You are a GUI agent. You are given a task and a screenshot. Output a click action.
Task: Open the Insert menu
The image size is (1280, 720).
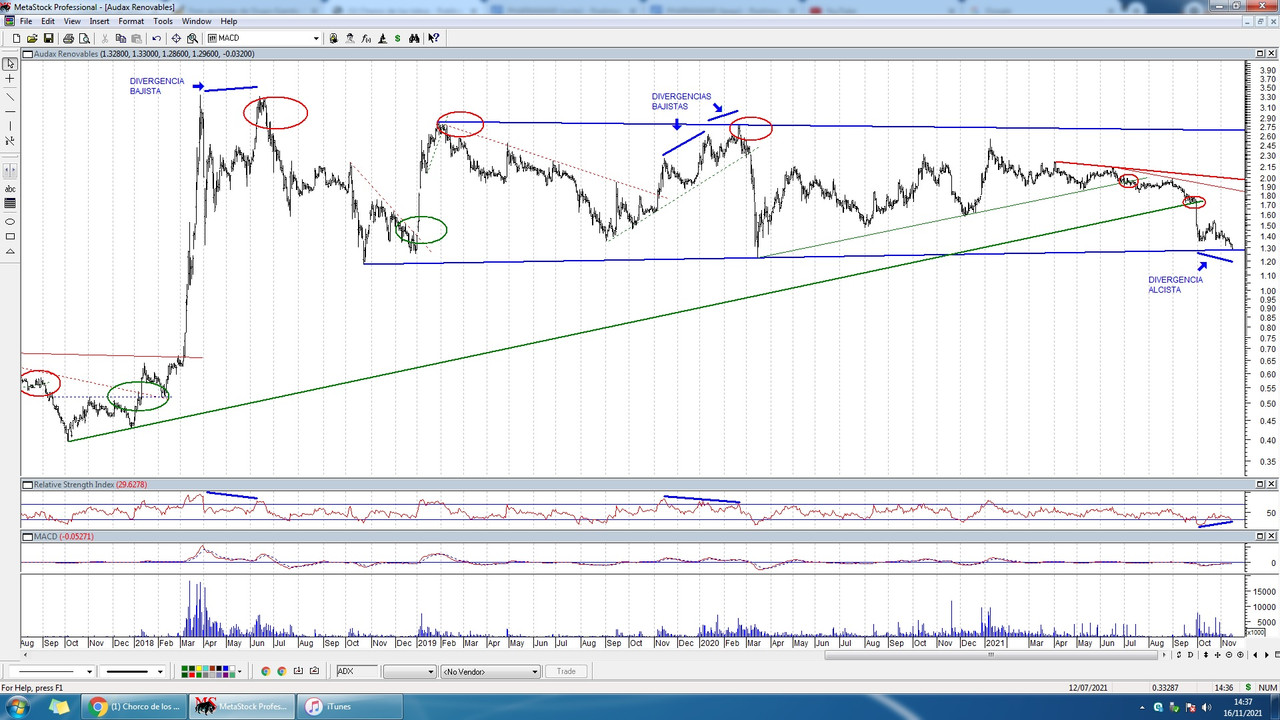(99, 20)
